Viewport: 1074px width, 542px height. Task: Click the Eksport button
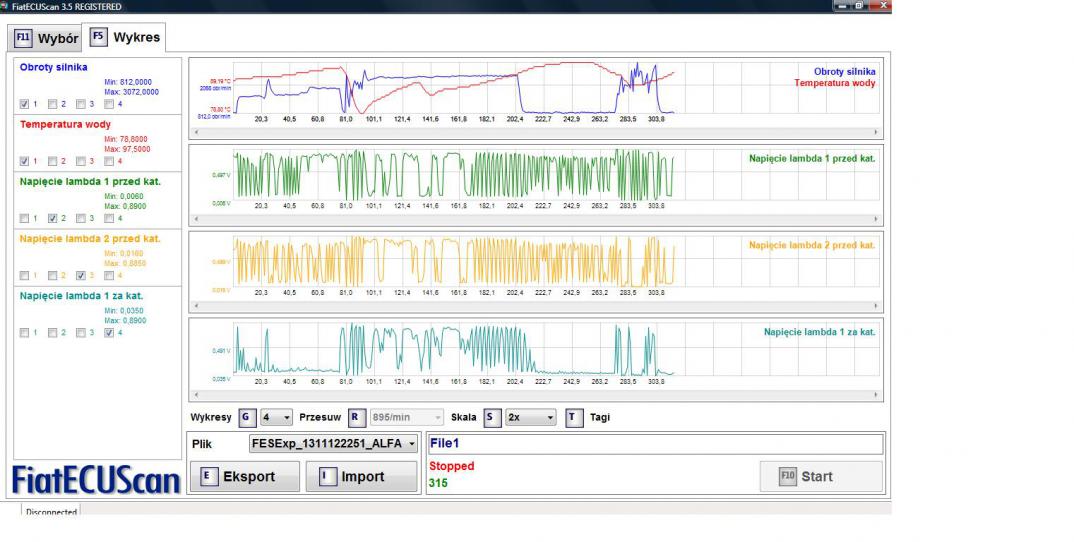click(244, 477)
